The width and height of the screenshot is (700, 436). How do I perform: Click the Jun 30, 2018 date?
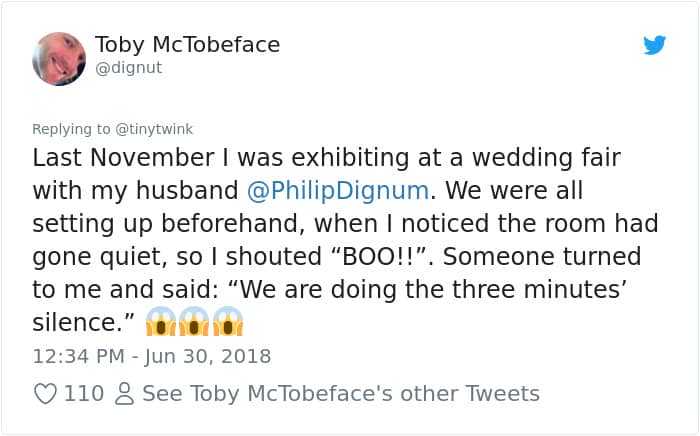(x=207, y=356)
